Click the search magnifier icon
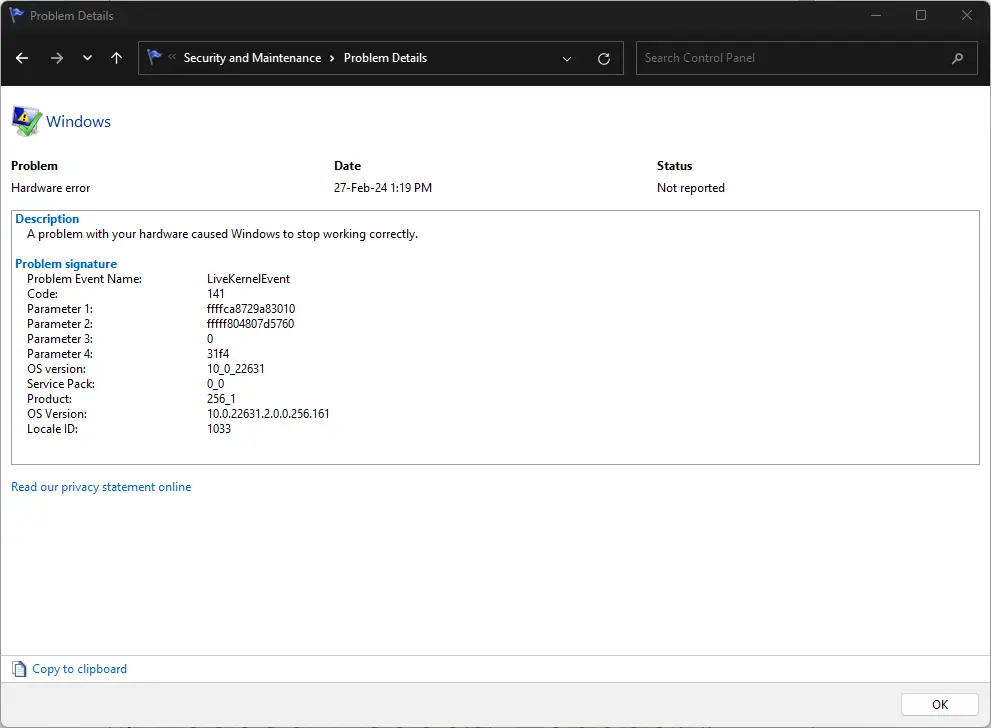 957,58
